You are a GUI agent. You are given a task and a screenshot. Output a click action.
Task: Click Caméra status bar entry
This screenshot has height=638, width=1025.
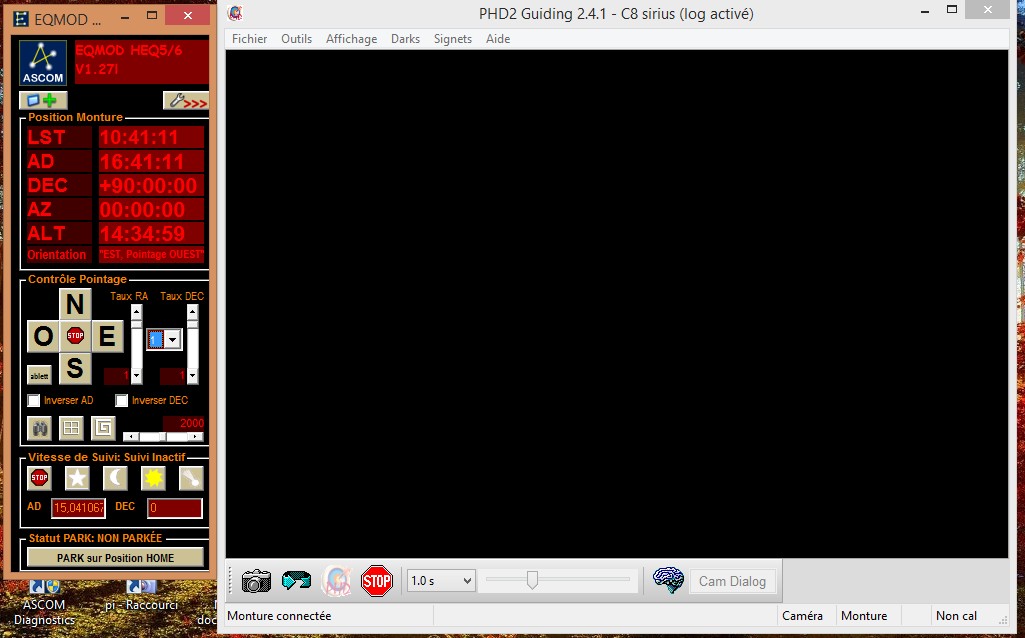point(802,616)
